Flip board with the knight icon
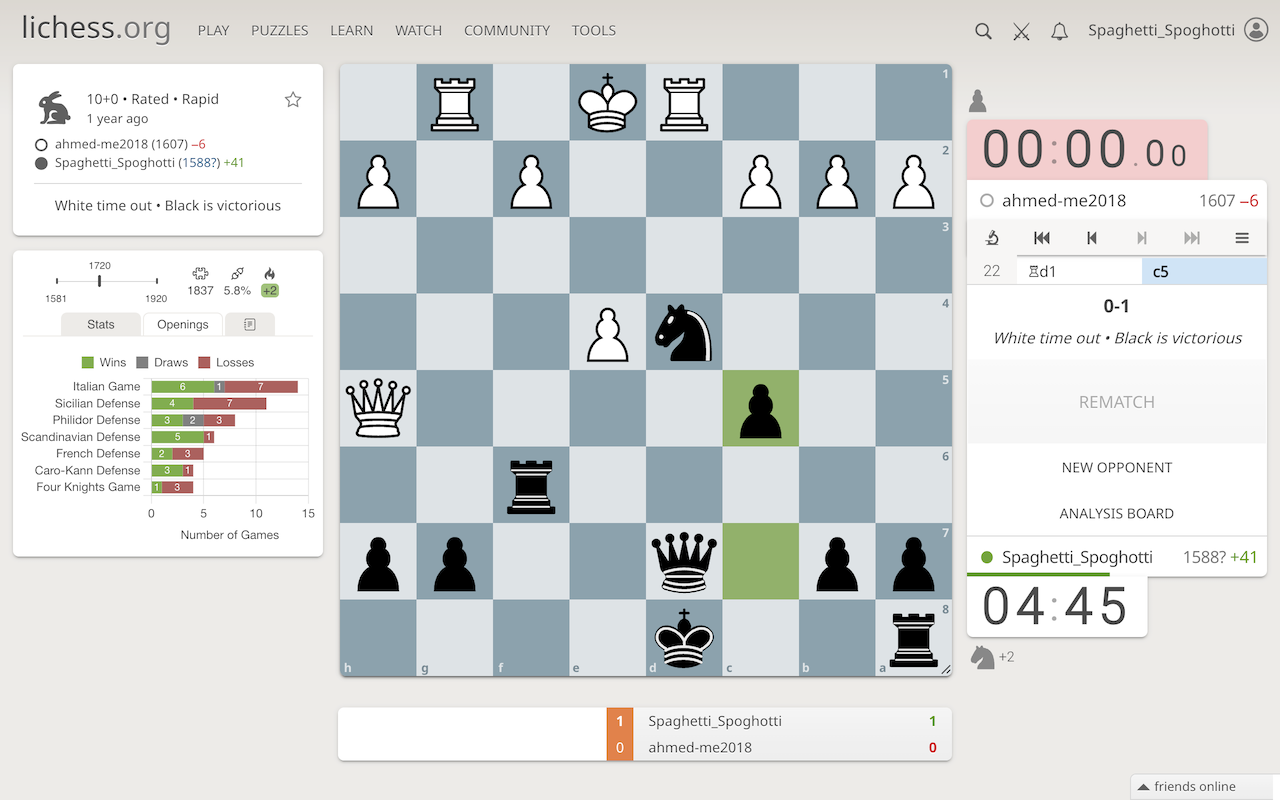 point(992,237)
